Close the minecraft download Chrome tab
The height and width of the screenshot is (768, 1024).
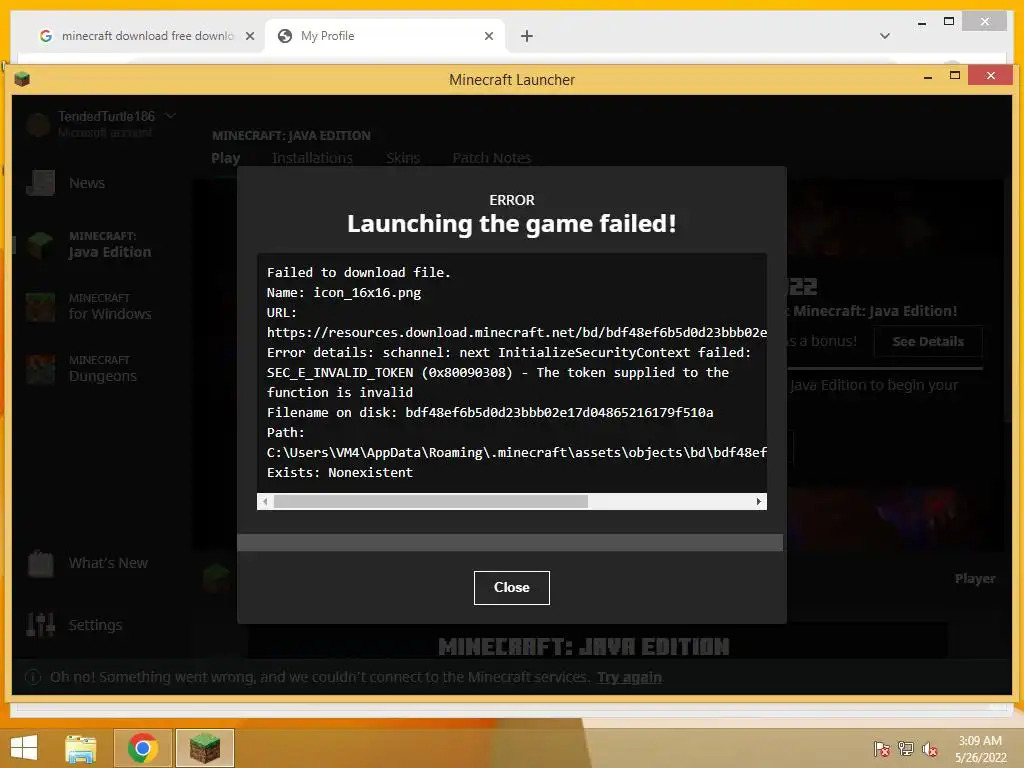tap(249, 36)
